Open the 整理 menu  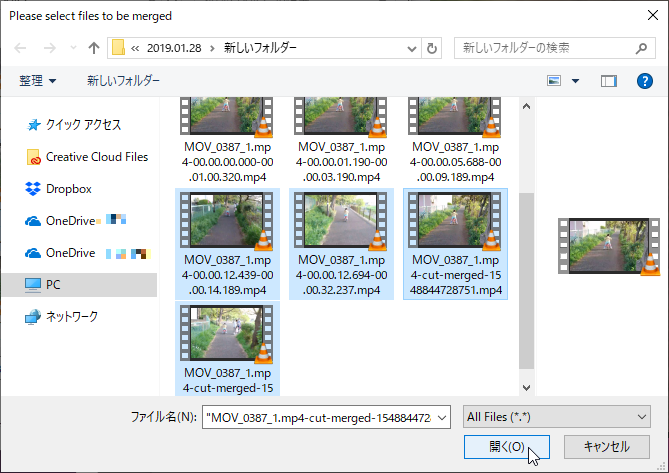tap(37, 81)
